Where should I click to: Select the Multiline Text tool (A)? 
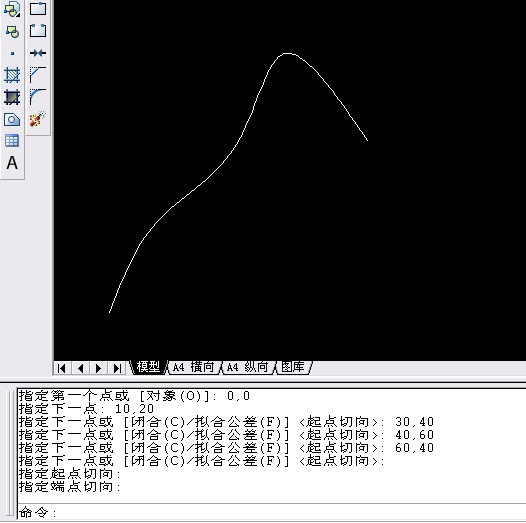pyautogui.click(x=12, y=163)
